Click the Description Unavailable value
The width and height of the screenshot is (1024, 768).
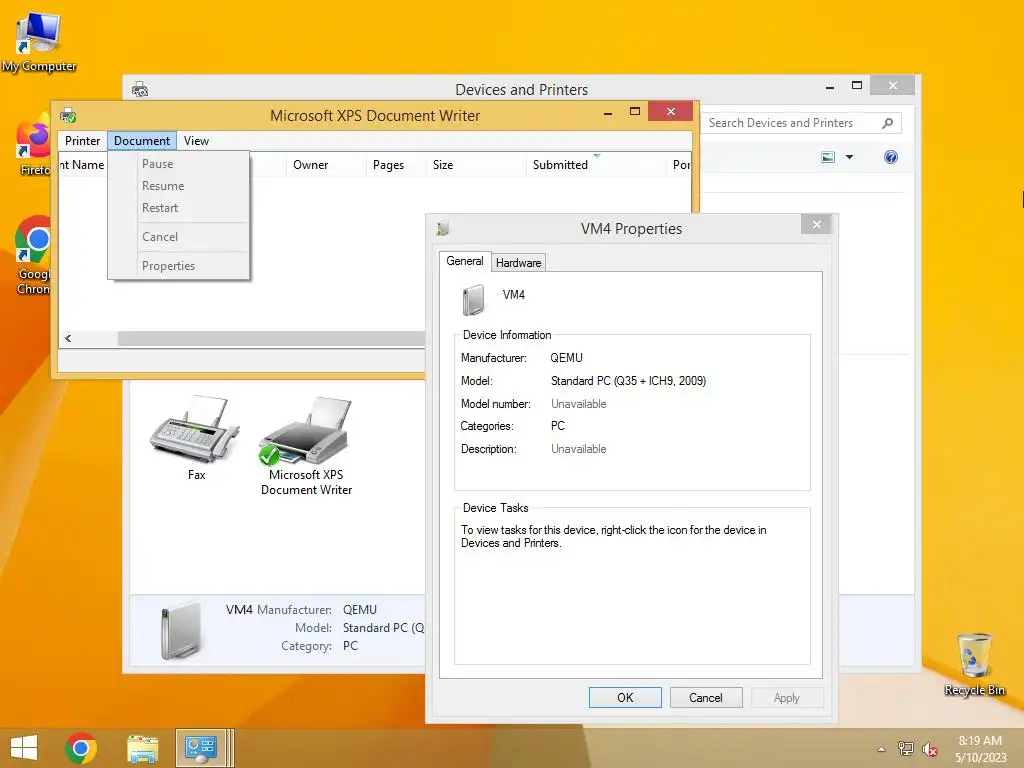click(x=579, y=449)
